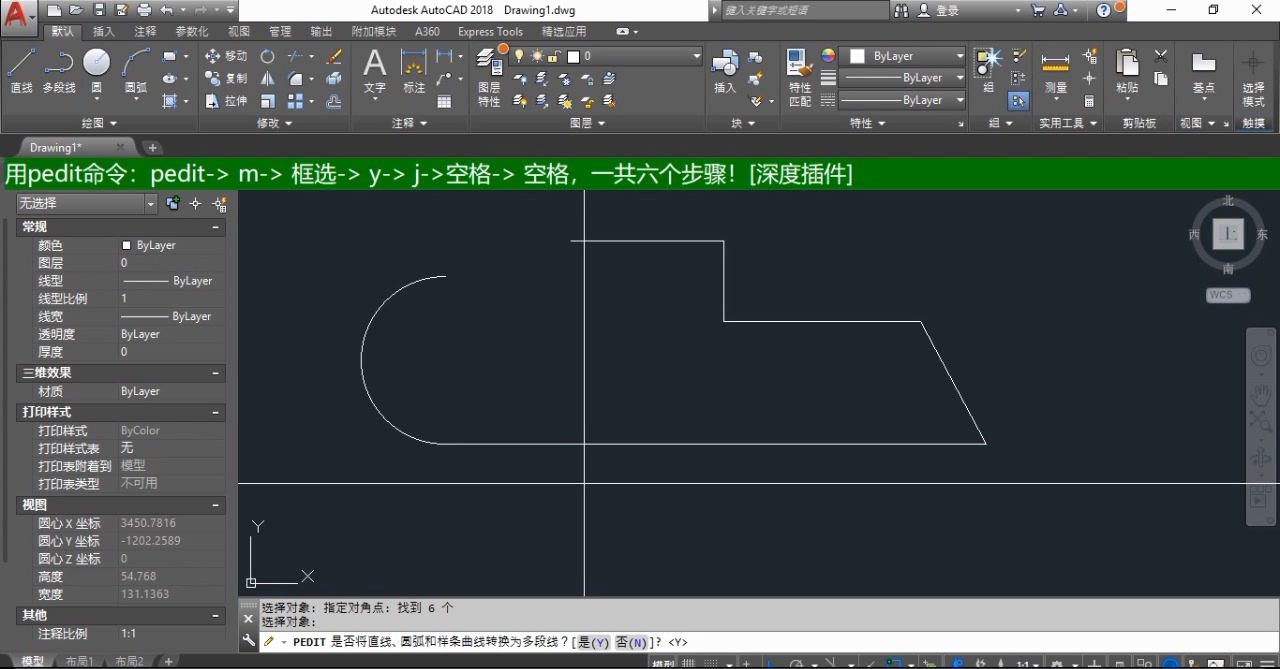This screenshot has width=1280, height=669.
Task: Open the object color ByLayer dropdown
Action: 904,56
